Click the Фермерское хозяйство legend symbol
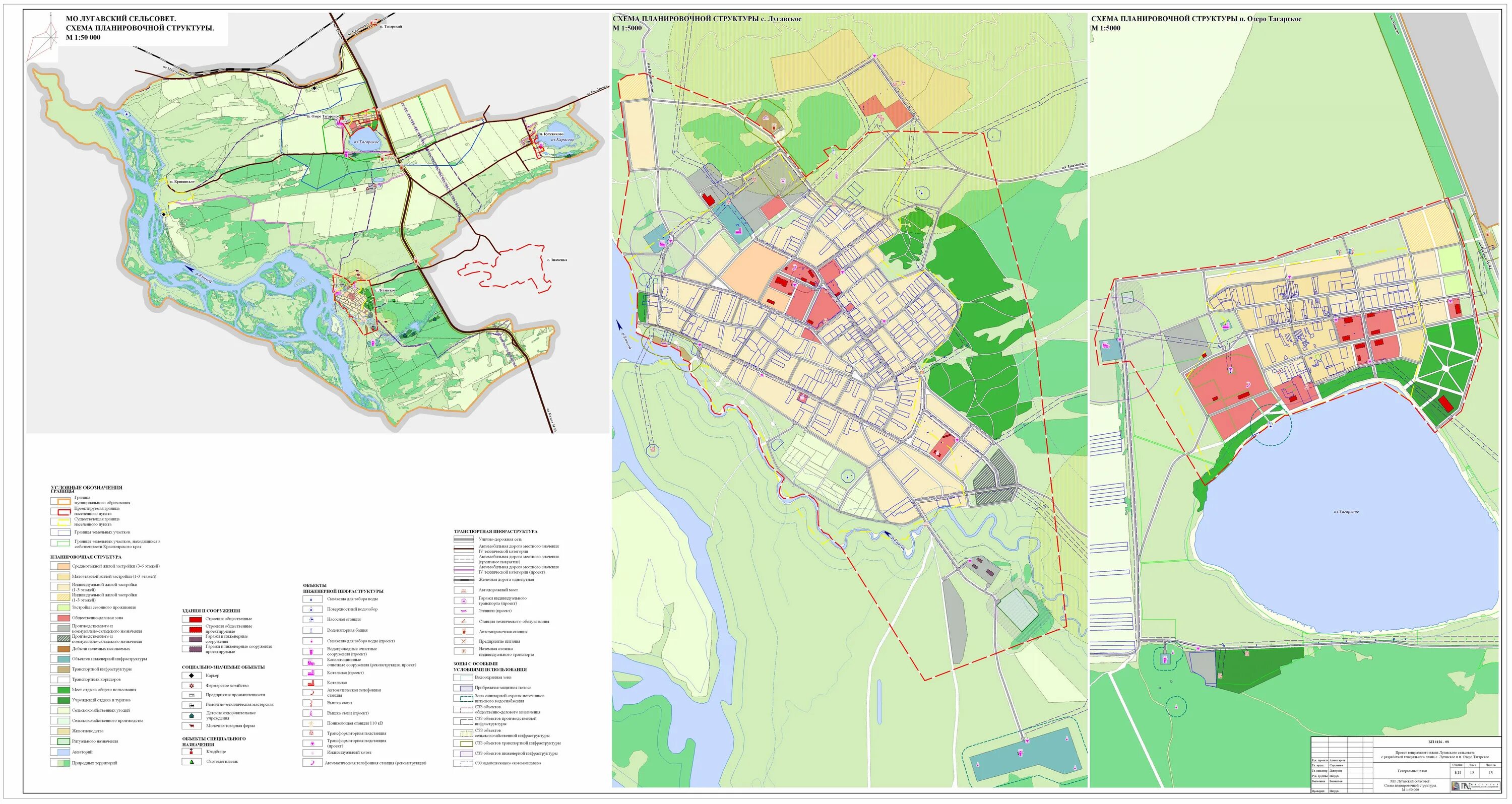The width and height of the screenshot is (1512, 804). click(192, 686)
